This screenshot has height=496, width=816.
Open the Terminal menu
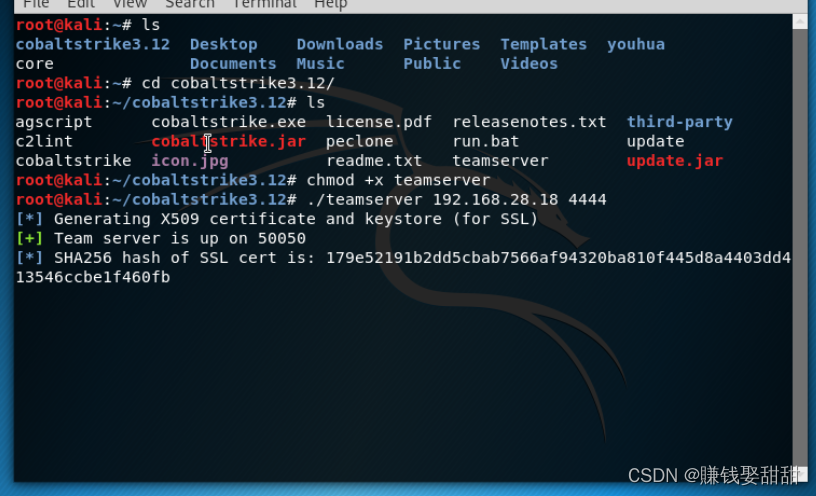tap(264, 4)
